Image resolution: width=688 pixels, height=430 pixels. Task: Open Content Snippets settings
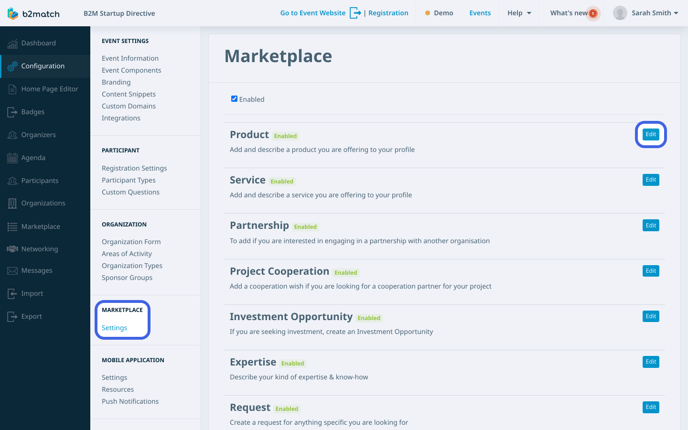(129, 94)
